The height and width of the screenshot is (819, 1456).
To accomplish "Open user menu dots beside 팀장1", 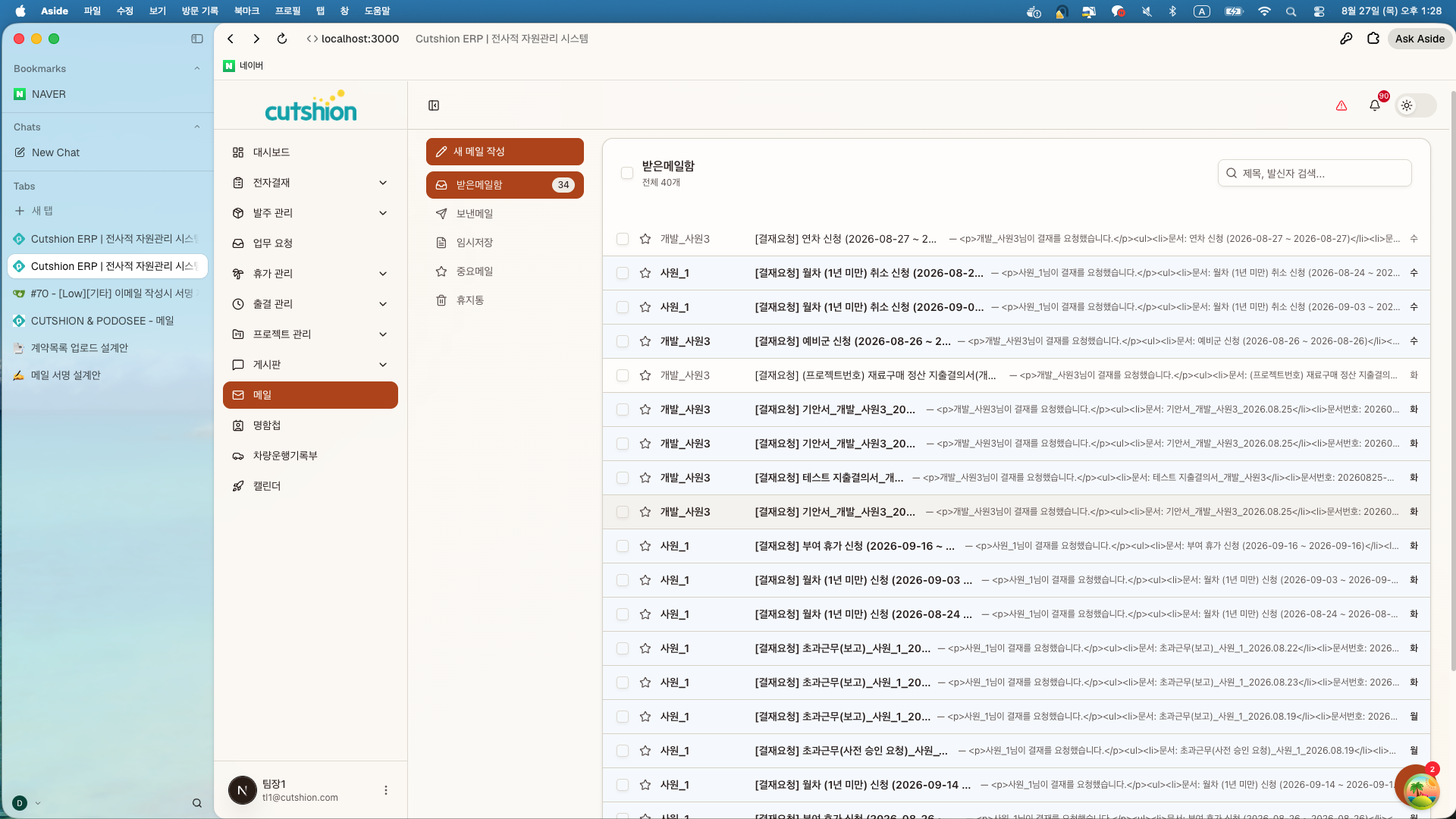I will (386, 790).
